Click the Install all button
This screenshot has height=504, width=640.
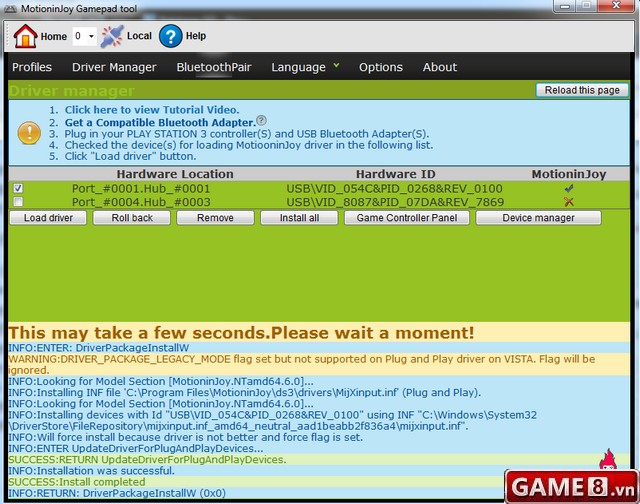click(299, 218)
